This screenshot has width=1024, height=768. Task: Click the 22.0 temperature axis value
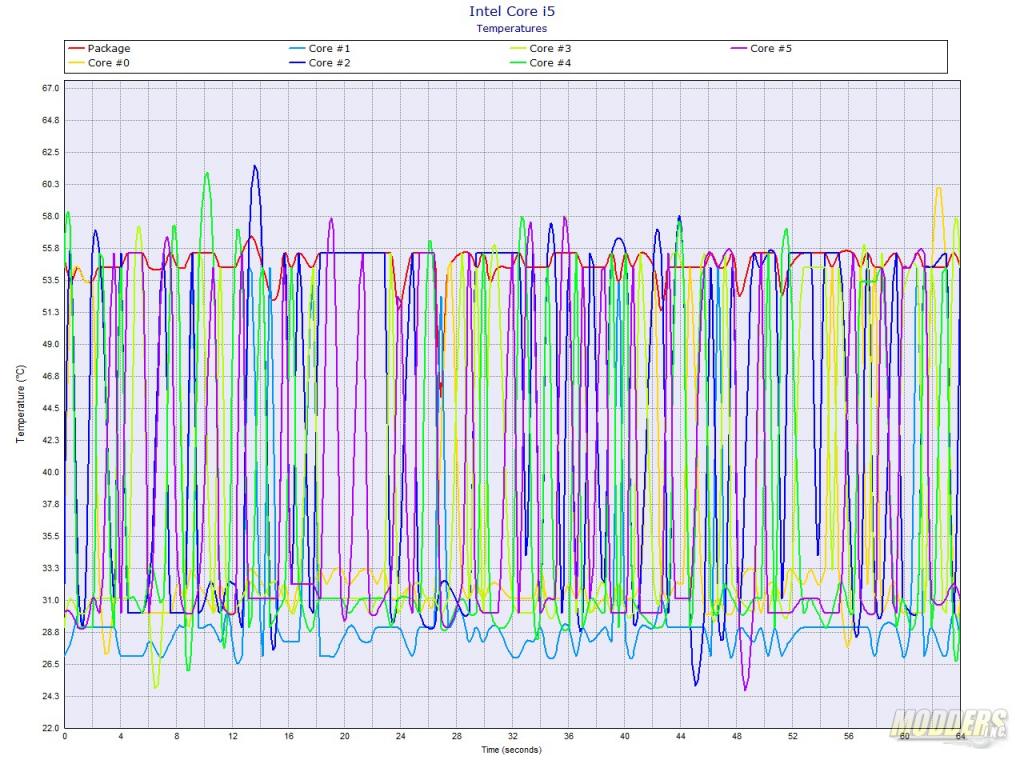coord(50,728)
